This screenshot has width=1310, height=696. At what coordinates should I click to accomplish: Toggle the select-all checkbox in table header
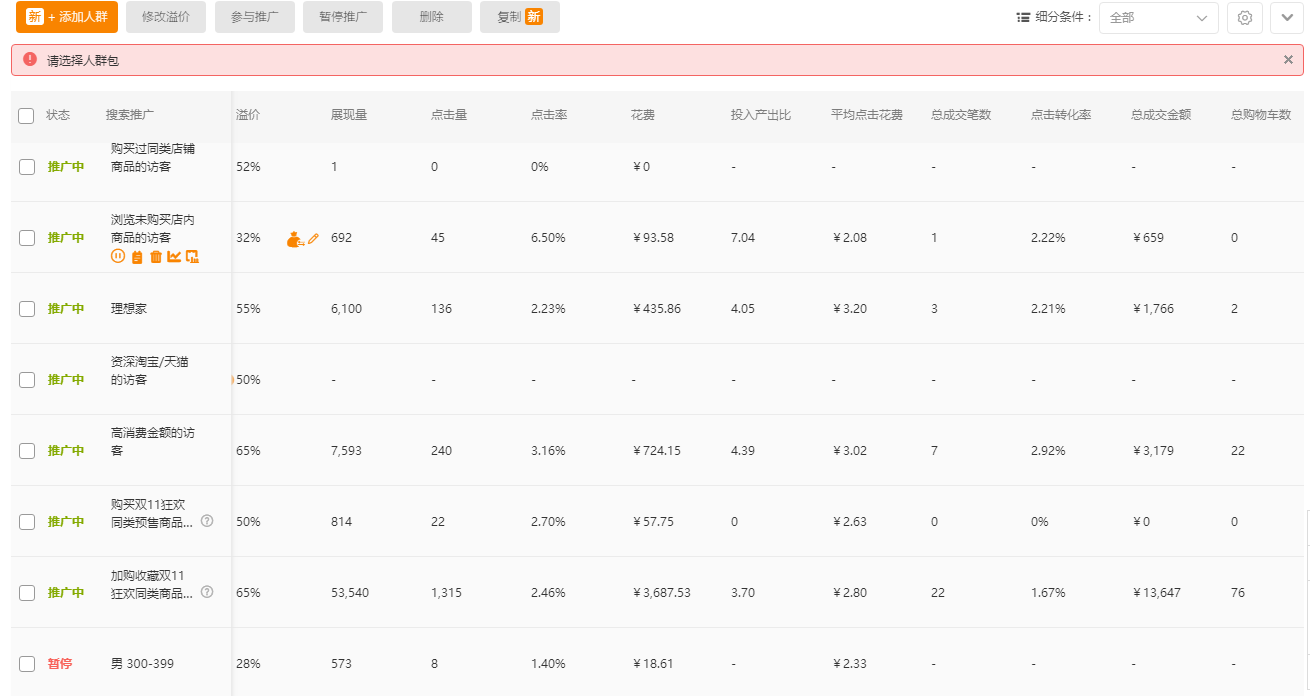[x=26, y=116]
